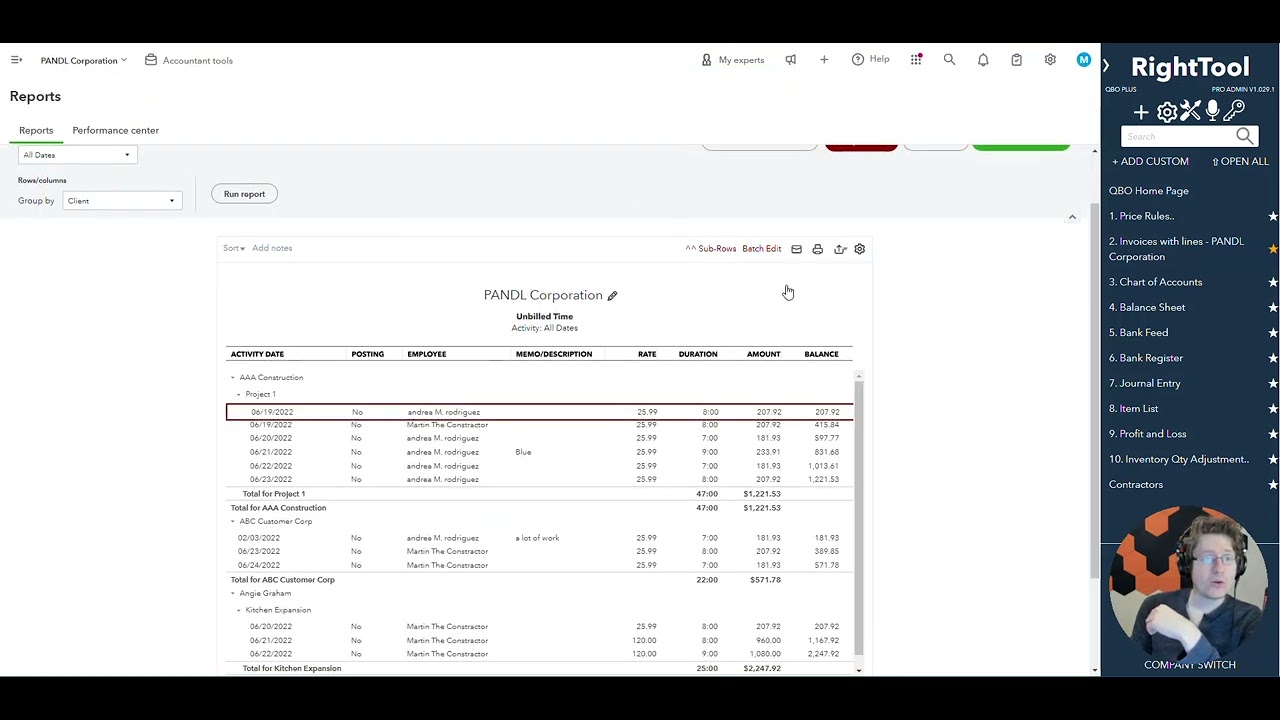
Task: Click the RightTool plus icon
Action: [x=1141, y=112]
